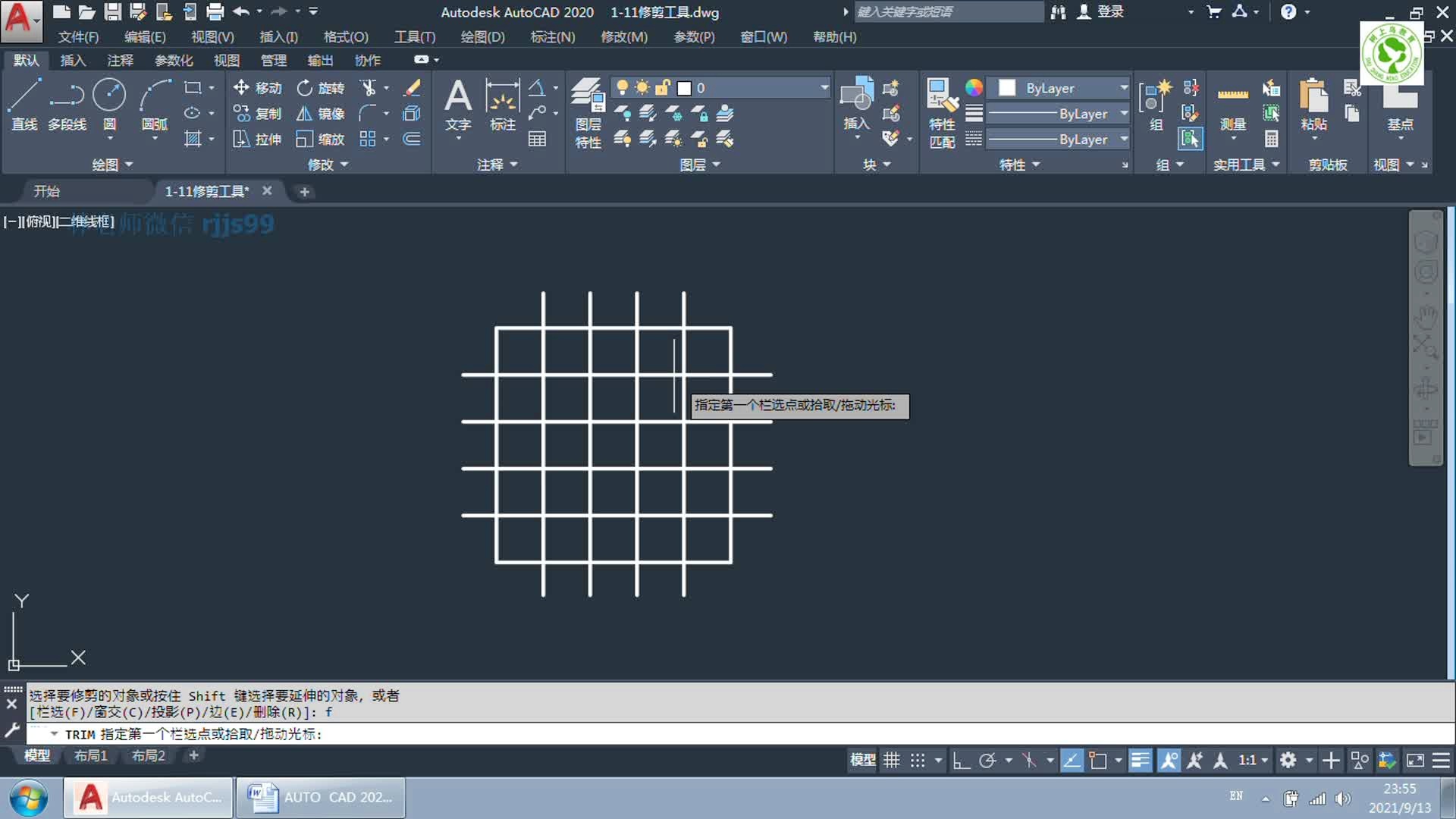Toggle Ortho mode in status bar
The width and height of the screenshot is (1456, 819).
[961, 760]
